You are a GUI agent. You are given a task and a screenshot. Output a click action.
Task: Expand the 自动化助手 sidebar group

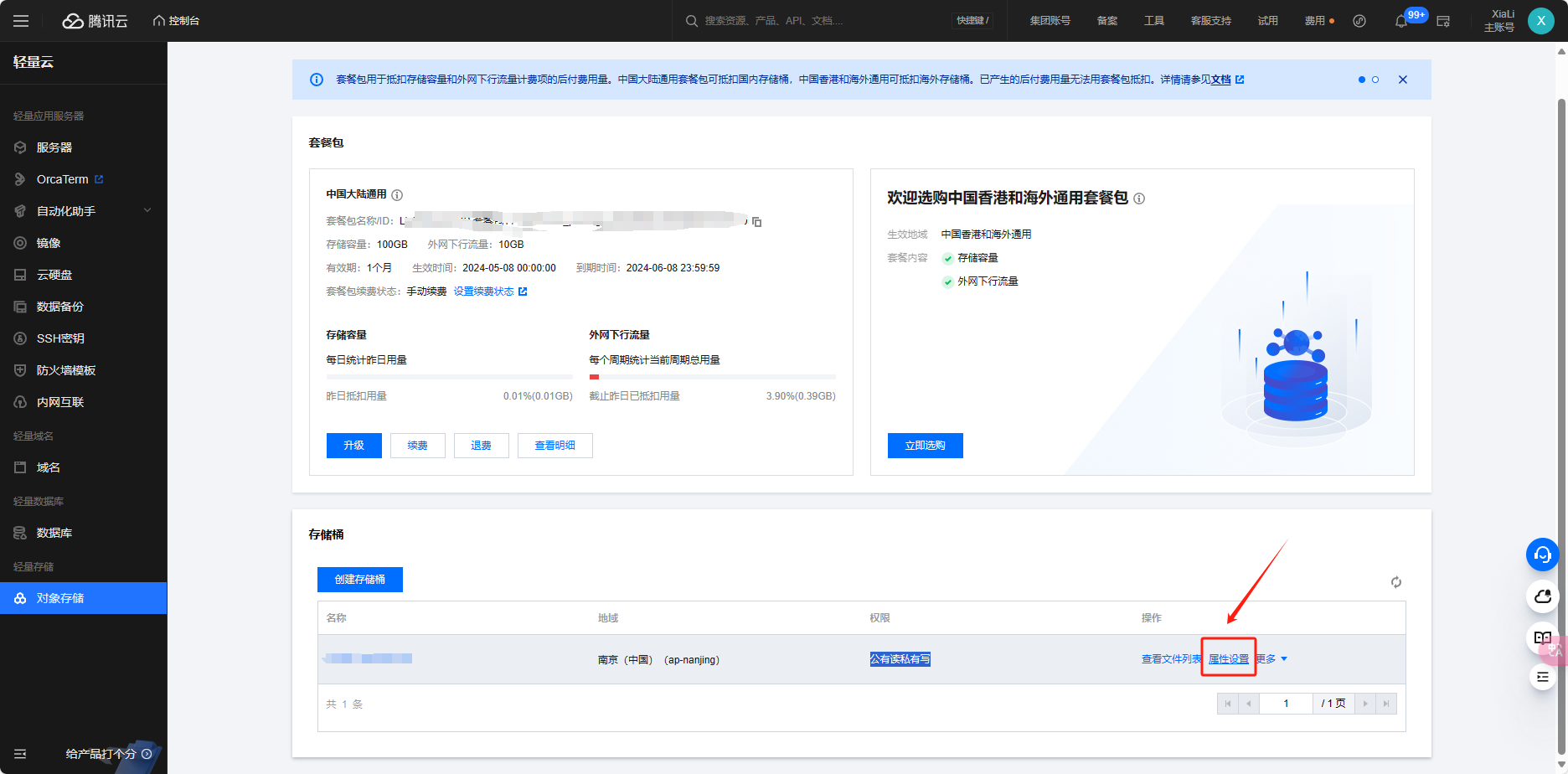(83, 211)
